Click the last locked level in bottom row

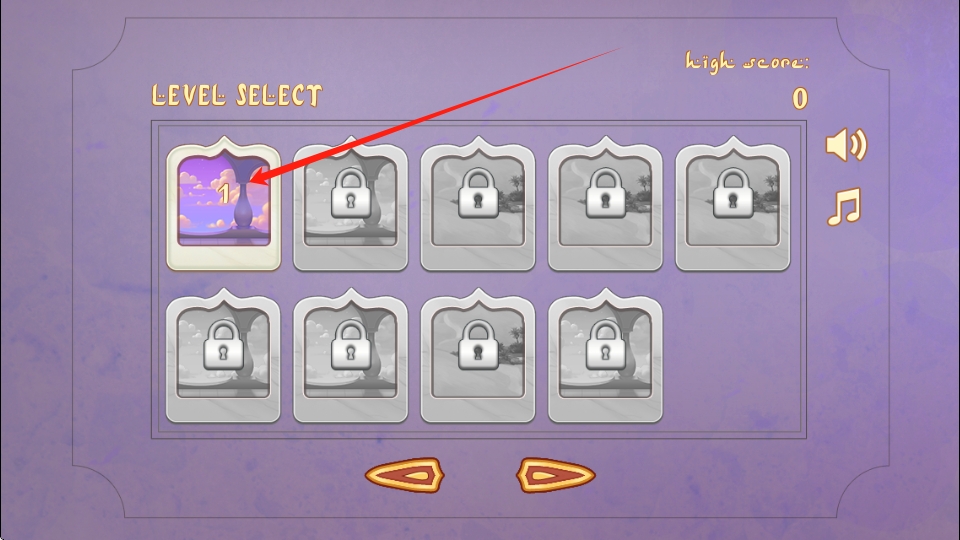pyautogui.click(x=606, y=356)
